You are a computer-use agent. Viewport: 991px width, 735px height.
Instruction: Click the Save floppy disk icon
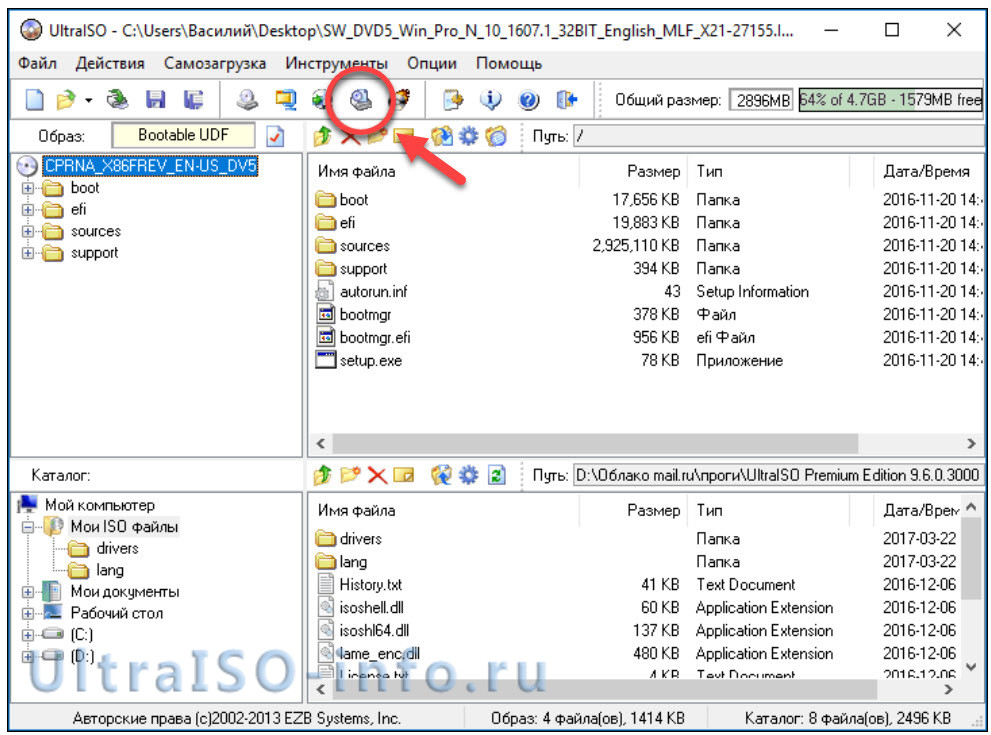155,100
